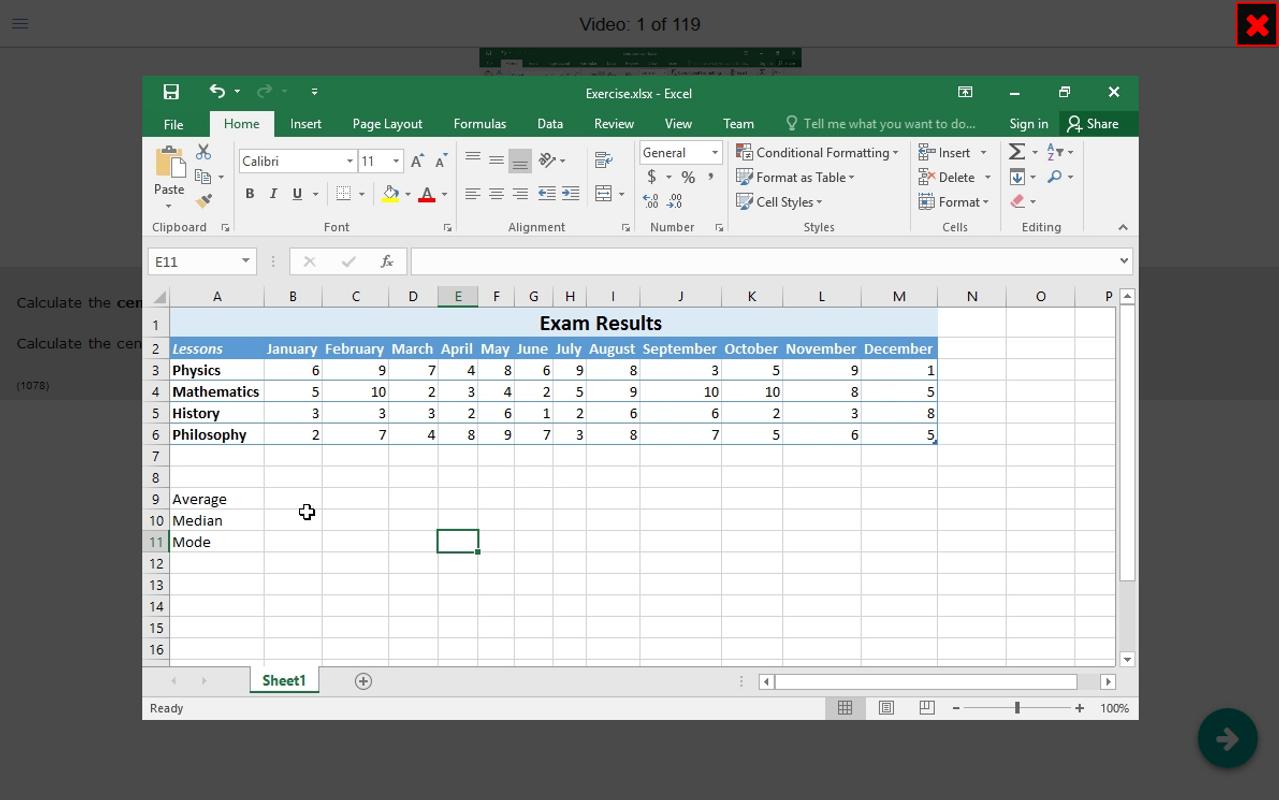Viewport: 1279px width, 800px height.
Task: Open the Formulas ribbon tab
Action: (480, 124)
